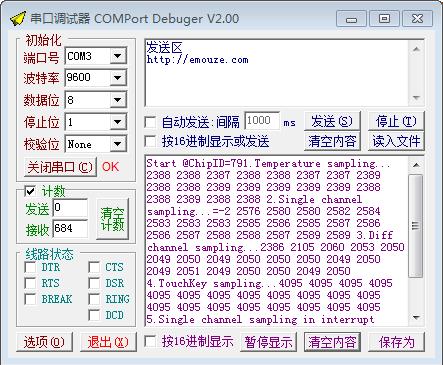Maximize the COMPort Debuger window

coord(384,19)
